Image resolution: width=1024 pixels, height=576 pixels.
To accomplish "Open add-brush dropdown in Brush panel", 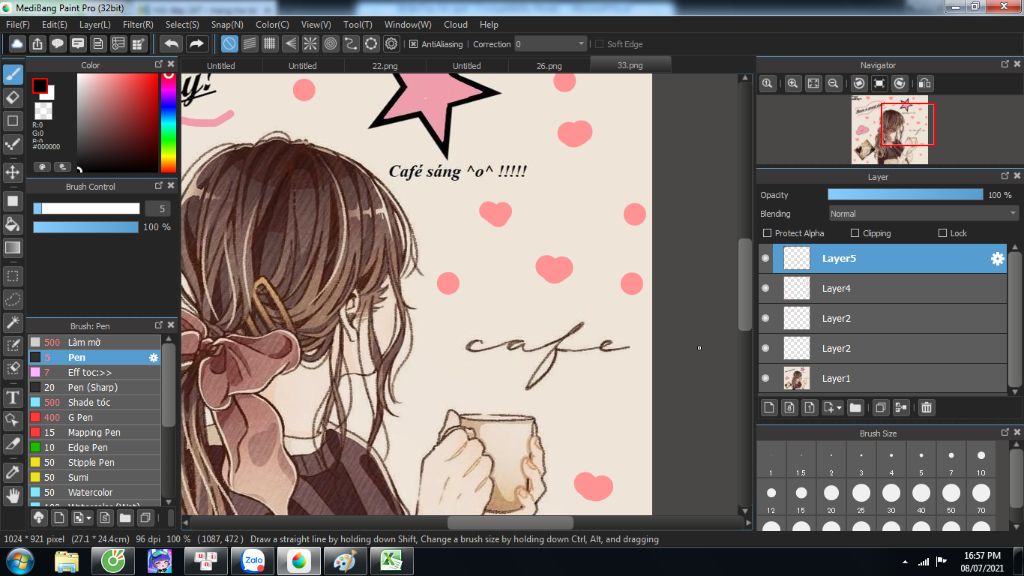I will 89,519.
